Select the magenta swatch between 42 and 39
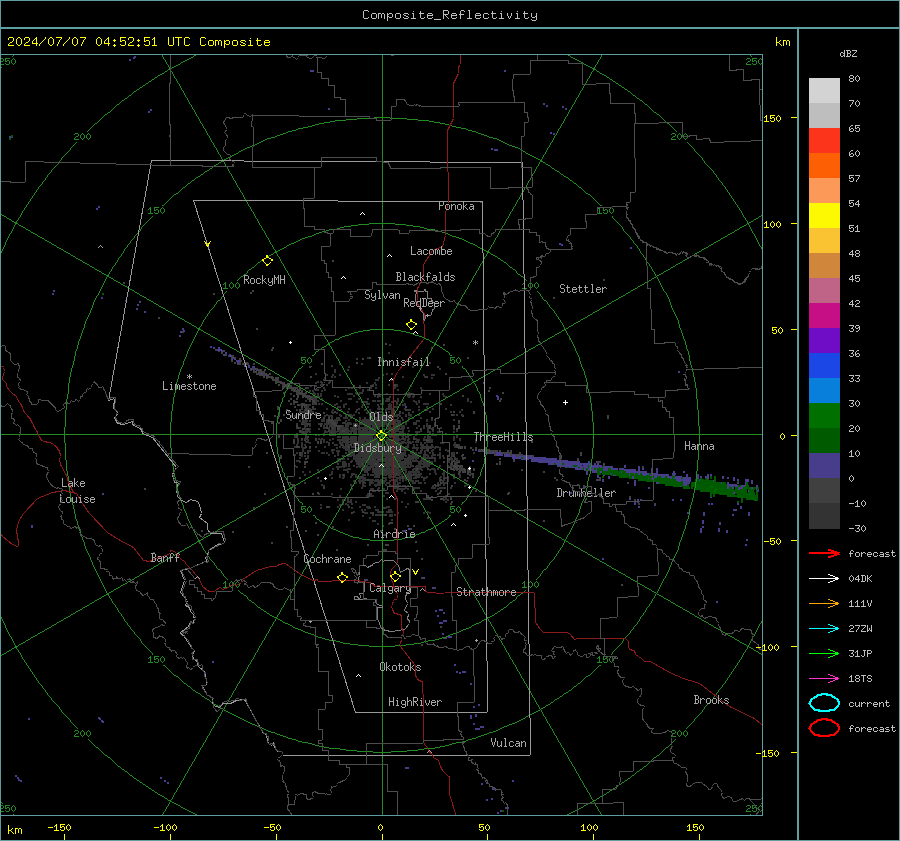900x841 pixels. pos(824,316)
